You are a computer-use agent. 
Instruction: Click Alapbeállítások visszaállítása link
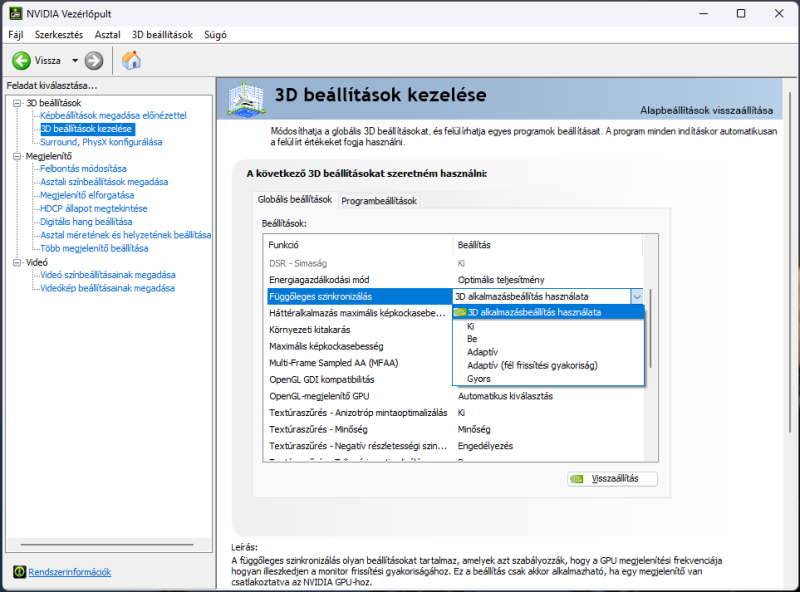coord(706,110)
